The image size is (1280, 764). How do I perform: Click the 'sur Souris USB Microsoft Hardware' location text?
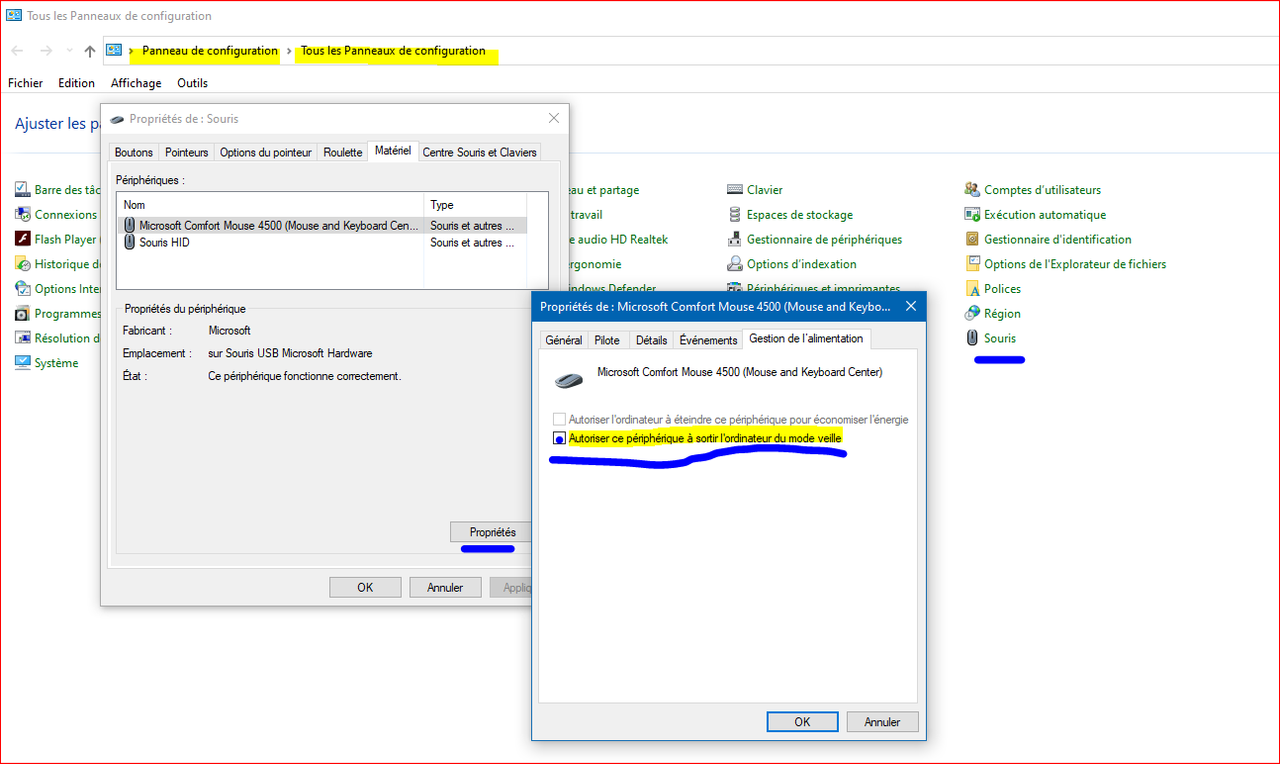pyautogui.click(x=290, y=354)
